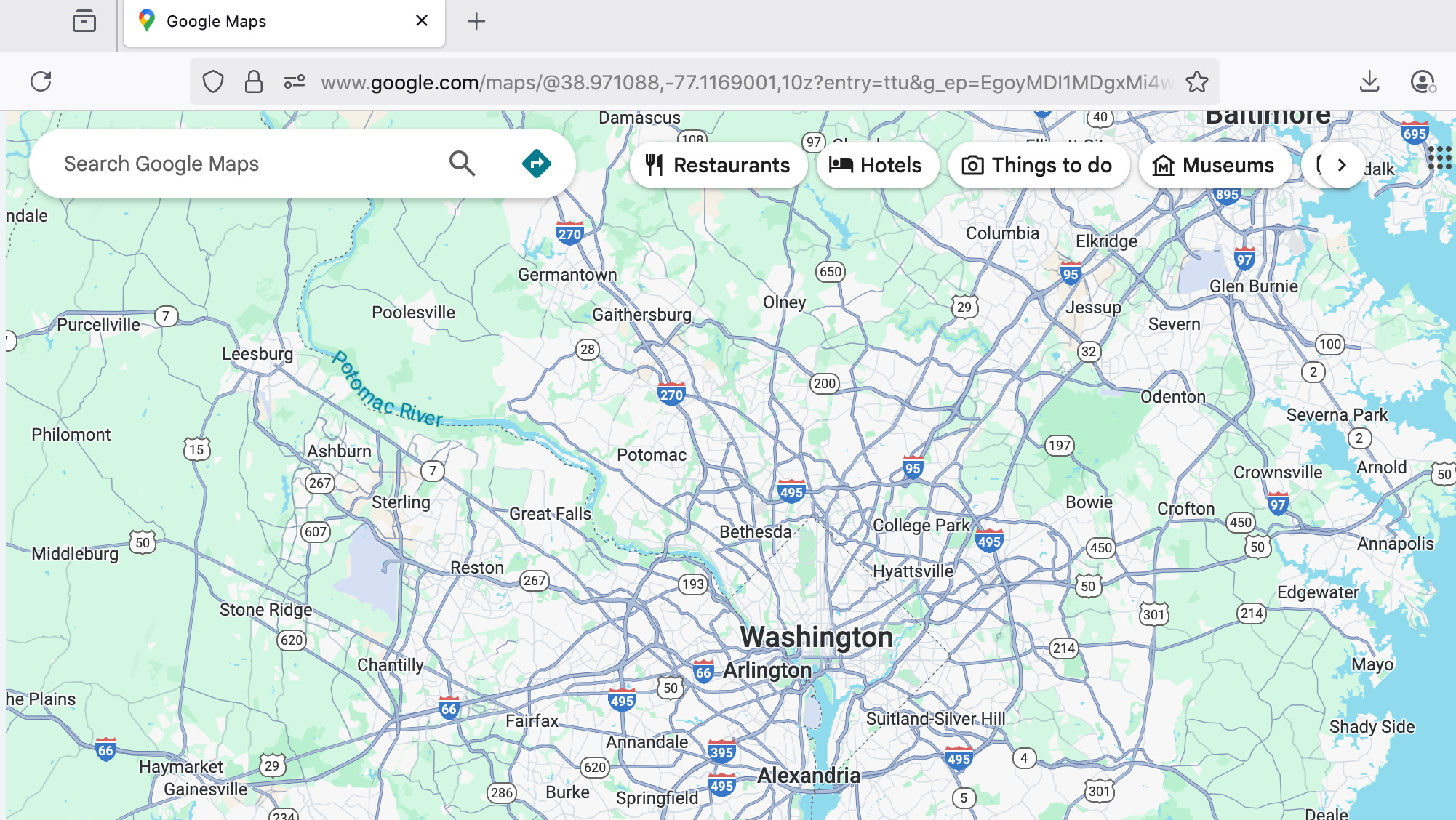
Task: Open a new browser tab
Action: 476,22
